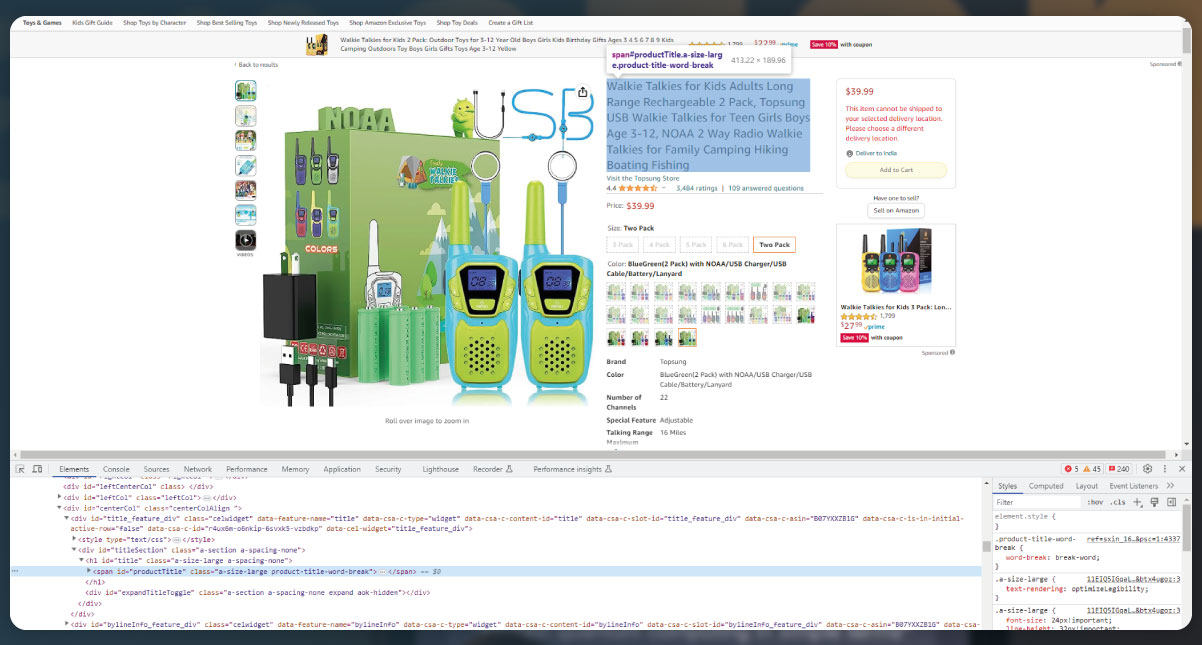Click the sponsored Walkie Talkies 3 Pack ad image
The image size is (1202, 645).
click(x=894, y=263)
